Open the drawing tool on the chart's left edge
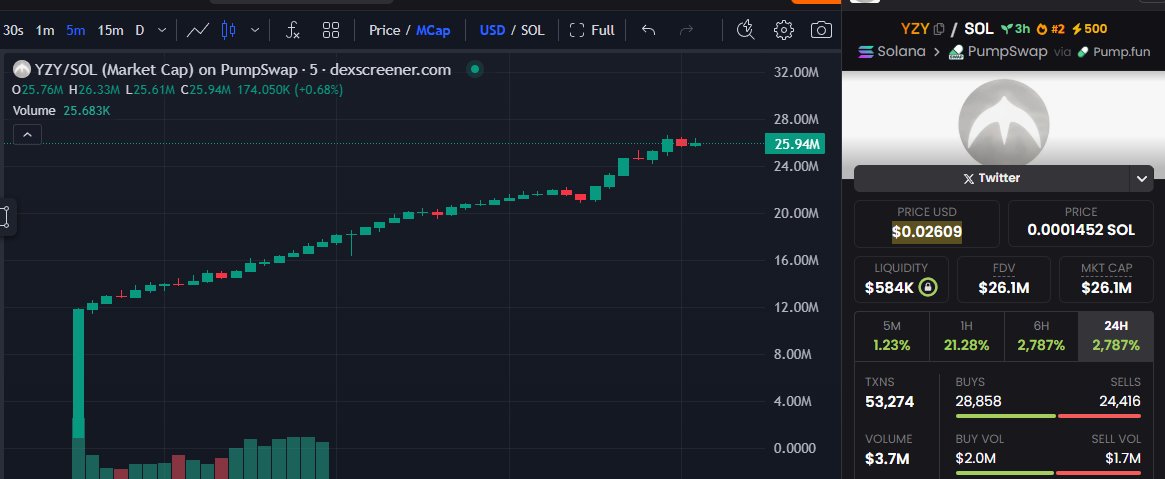The height and width of the screenshot is (479, 1165). click(6, 217)
